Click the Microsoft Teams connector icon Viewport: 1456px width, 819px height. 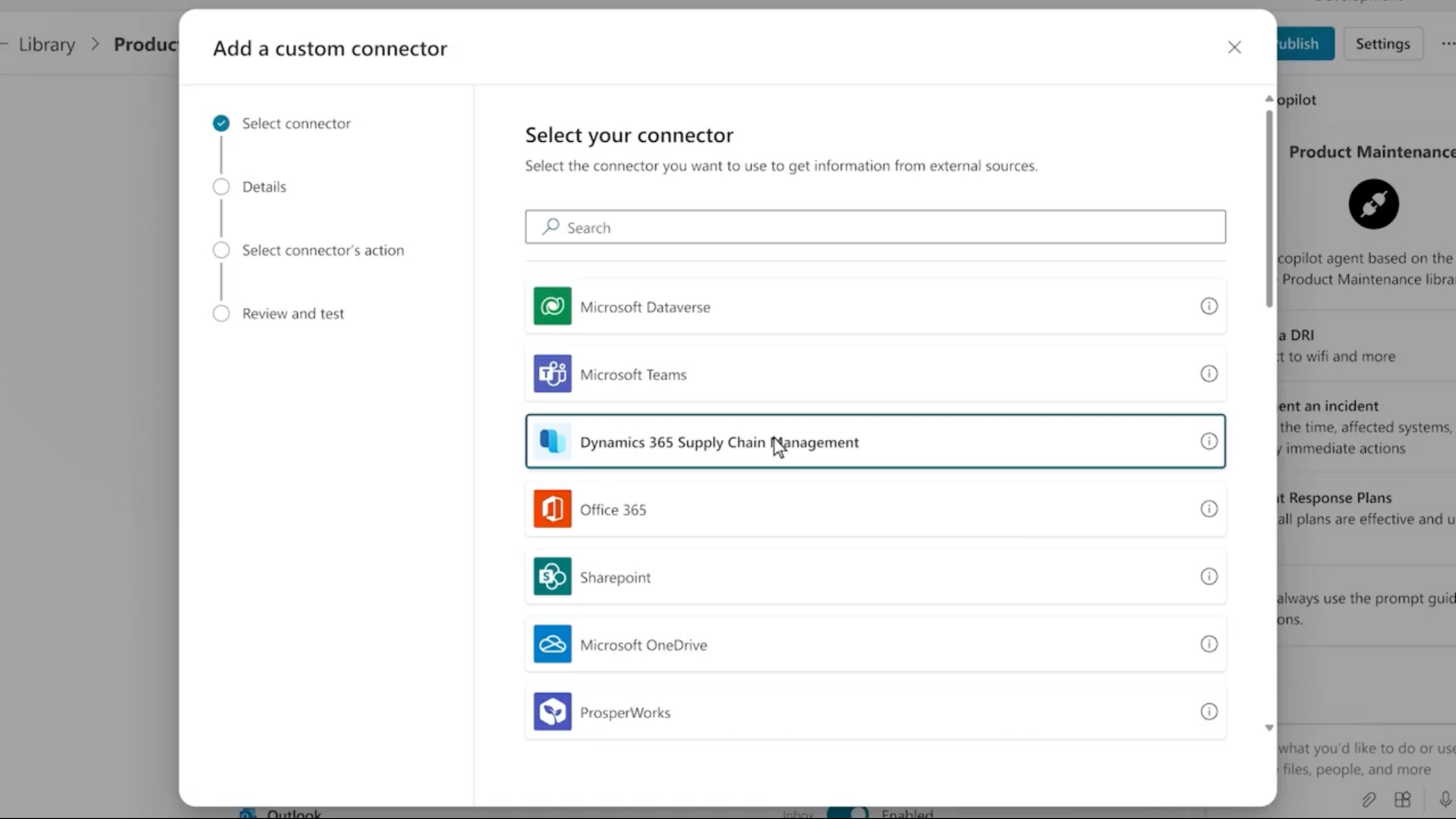tap(552, 374)
